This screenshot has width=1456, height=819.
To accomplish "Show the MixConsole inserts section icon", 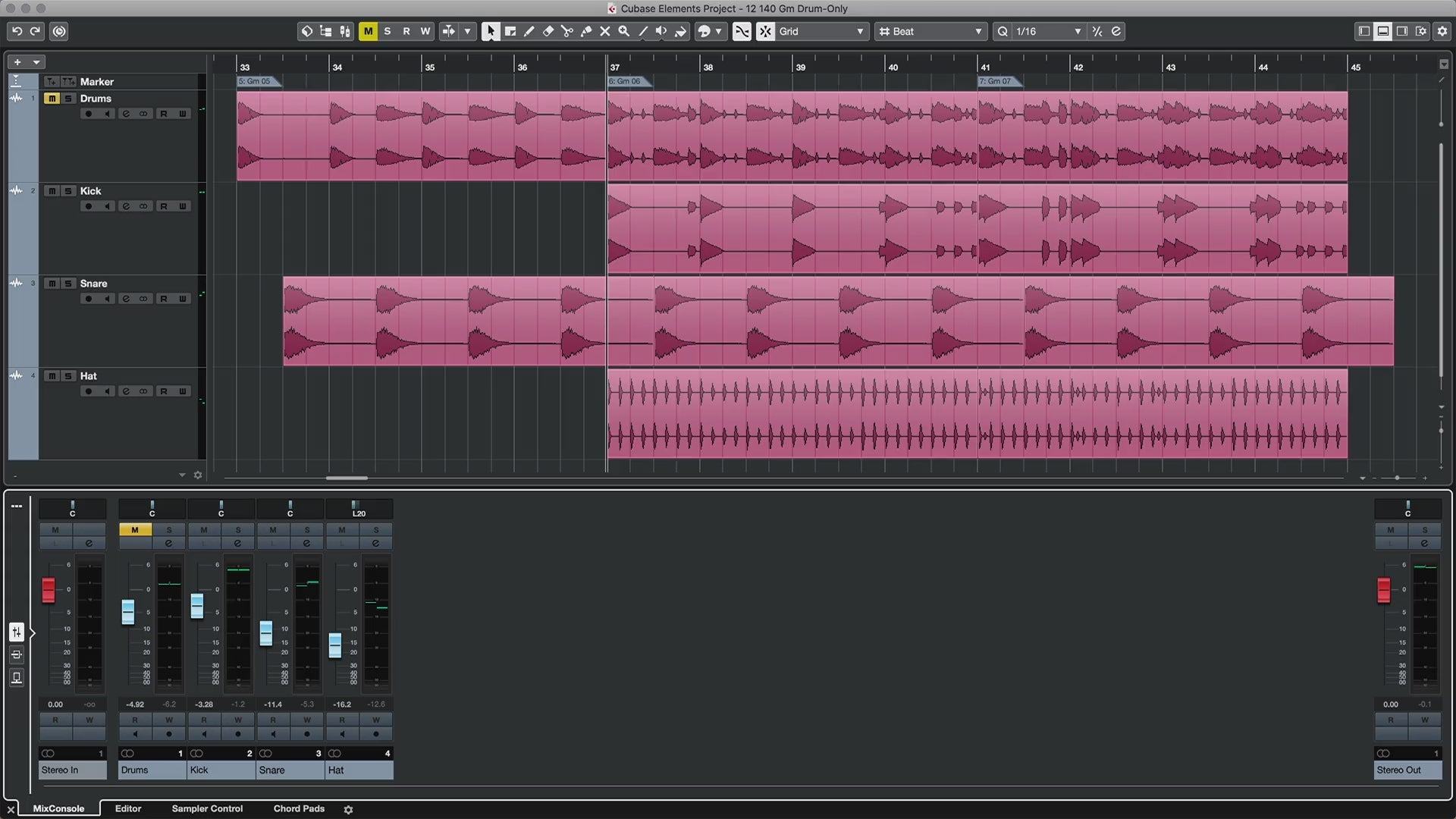I will click(17, 654).
